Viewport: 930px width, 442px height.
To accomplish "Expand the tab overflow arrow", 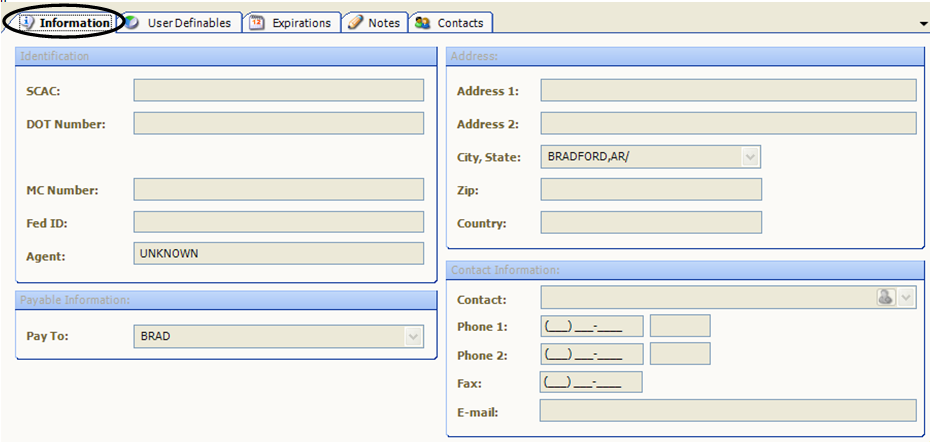I will click(923, 24).
